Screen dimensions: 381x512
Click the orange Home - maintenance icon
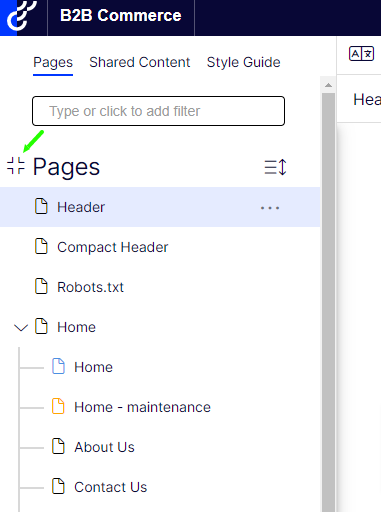click(58, 406)
